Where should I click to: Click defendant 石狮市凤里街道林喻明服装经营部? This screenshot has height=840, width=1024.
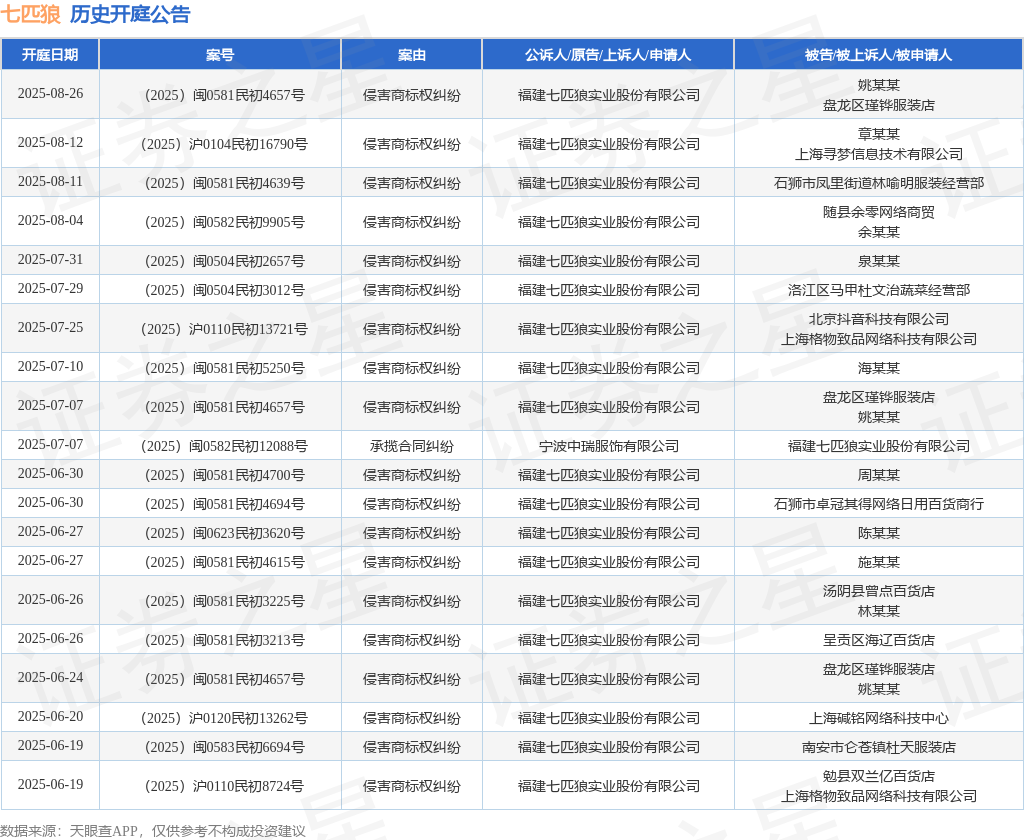[x=878, y=184]
